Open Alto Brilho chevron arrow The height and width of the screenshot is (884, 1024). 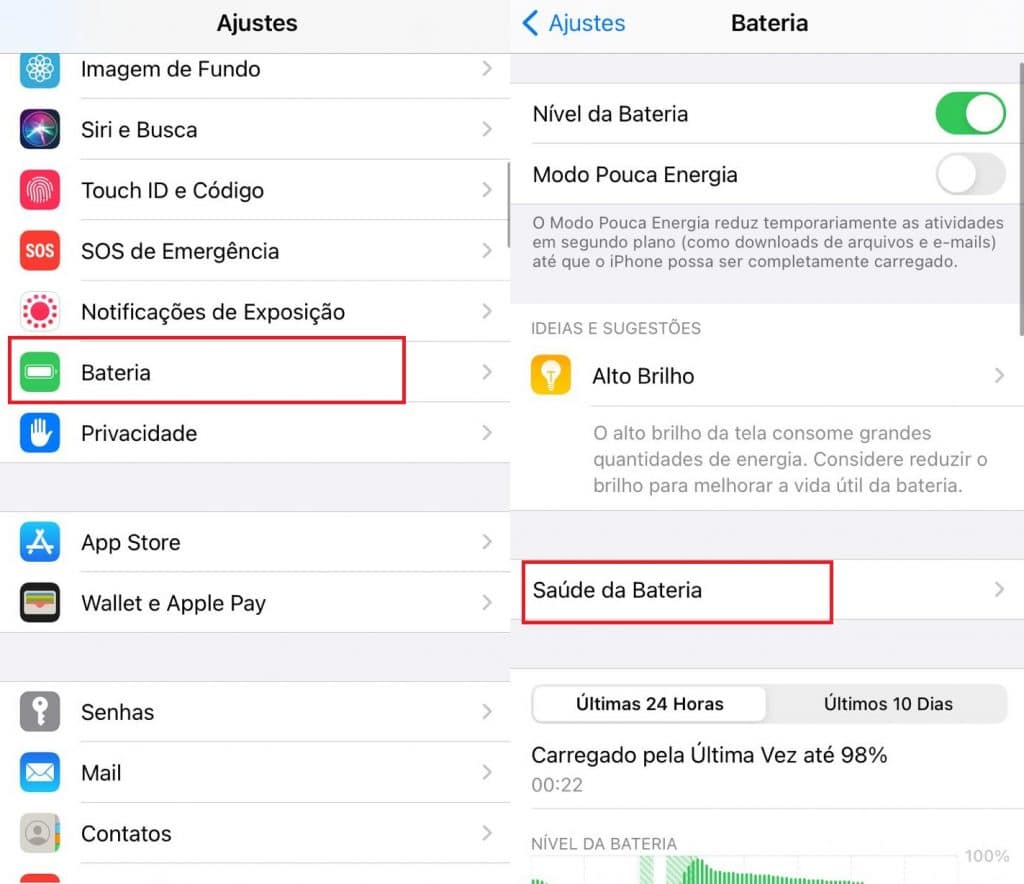point(999,375)
